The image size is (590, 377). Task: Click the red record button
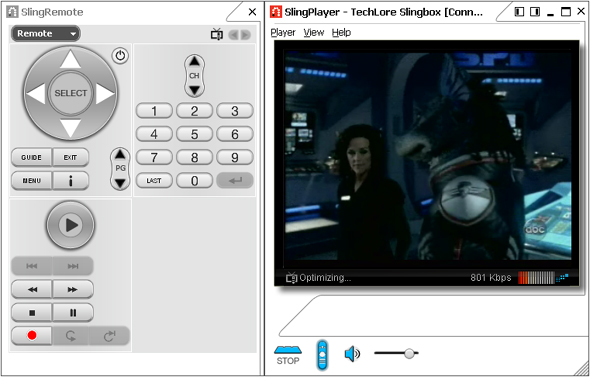[32, 335]
